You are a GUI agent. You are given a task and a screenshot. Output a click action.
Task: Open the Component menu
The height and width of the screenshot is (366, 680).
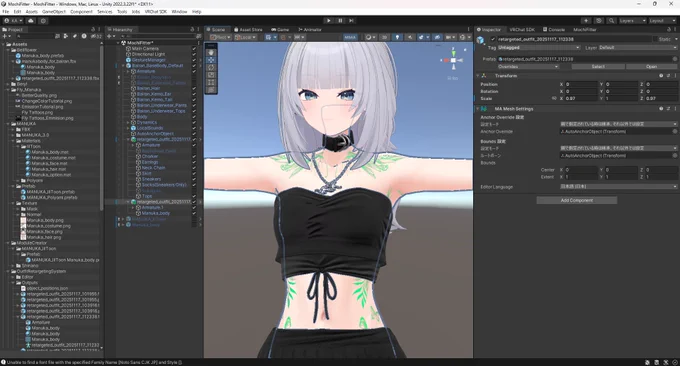tap(82, 12)
